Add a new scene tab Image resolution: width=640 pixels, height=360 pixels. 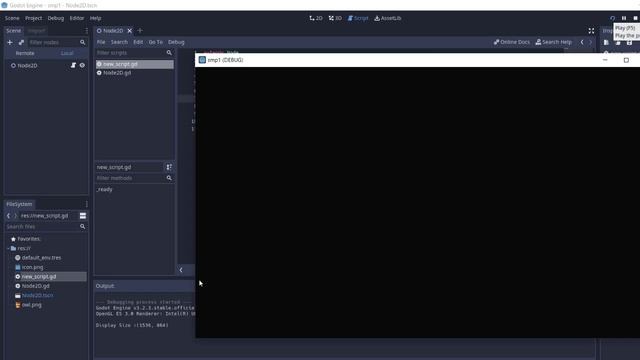pos(140,31)
